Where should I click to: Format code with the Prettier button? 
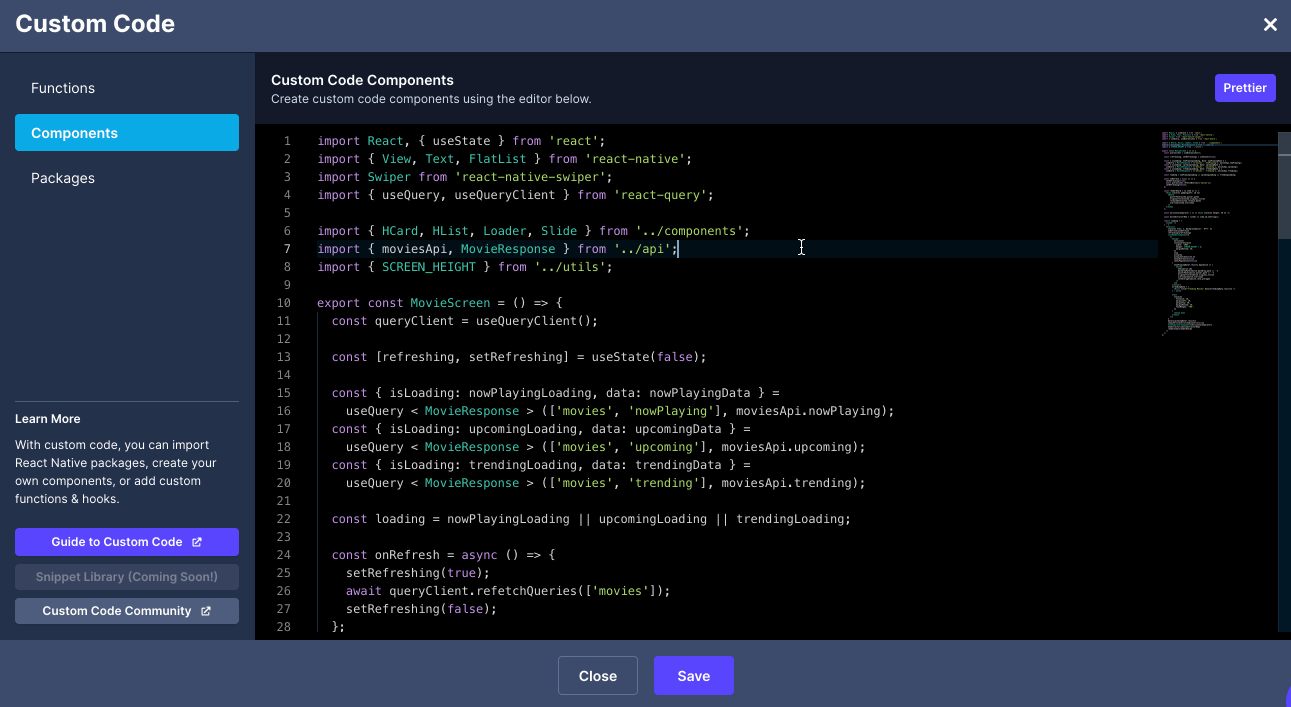[1245, 88]
